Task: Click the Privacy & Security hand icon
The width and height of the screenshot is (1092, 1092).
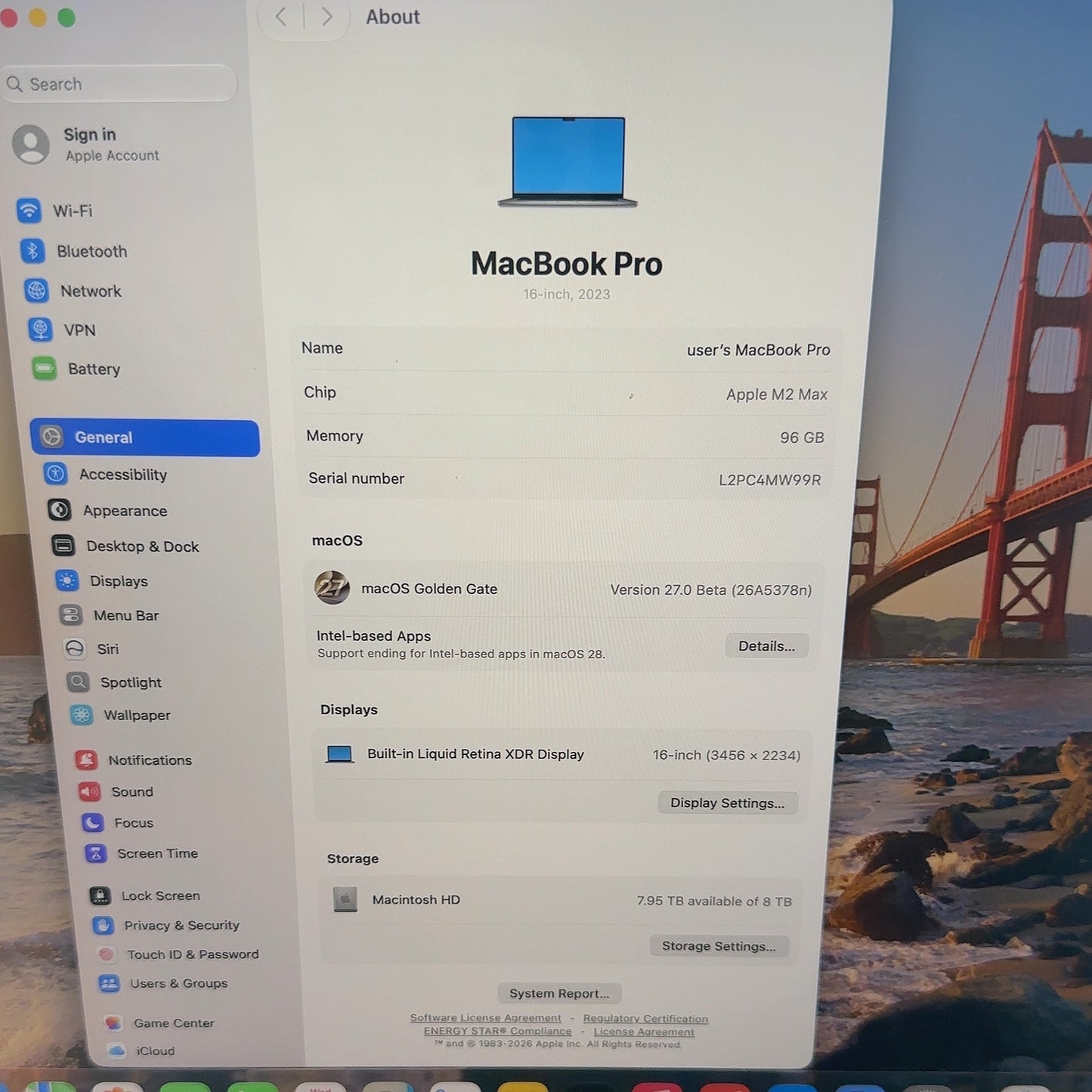Action: pyautogui.click(x=103, y=925)
